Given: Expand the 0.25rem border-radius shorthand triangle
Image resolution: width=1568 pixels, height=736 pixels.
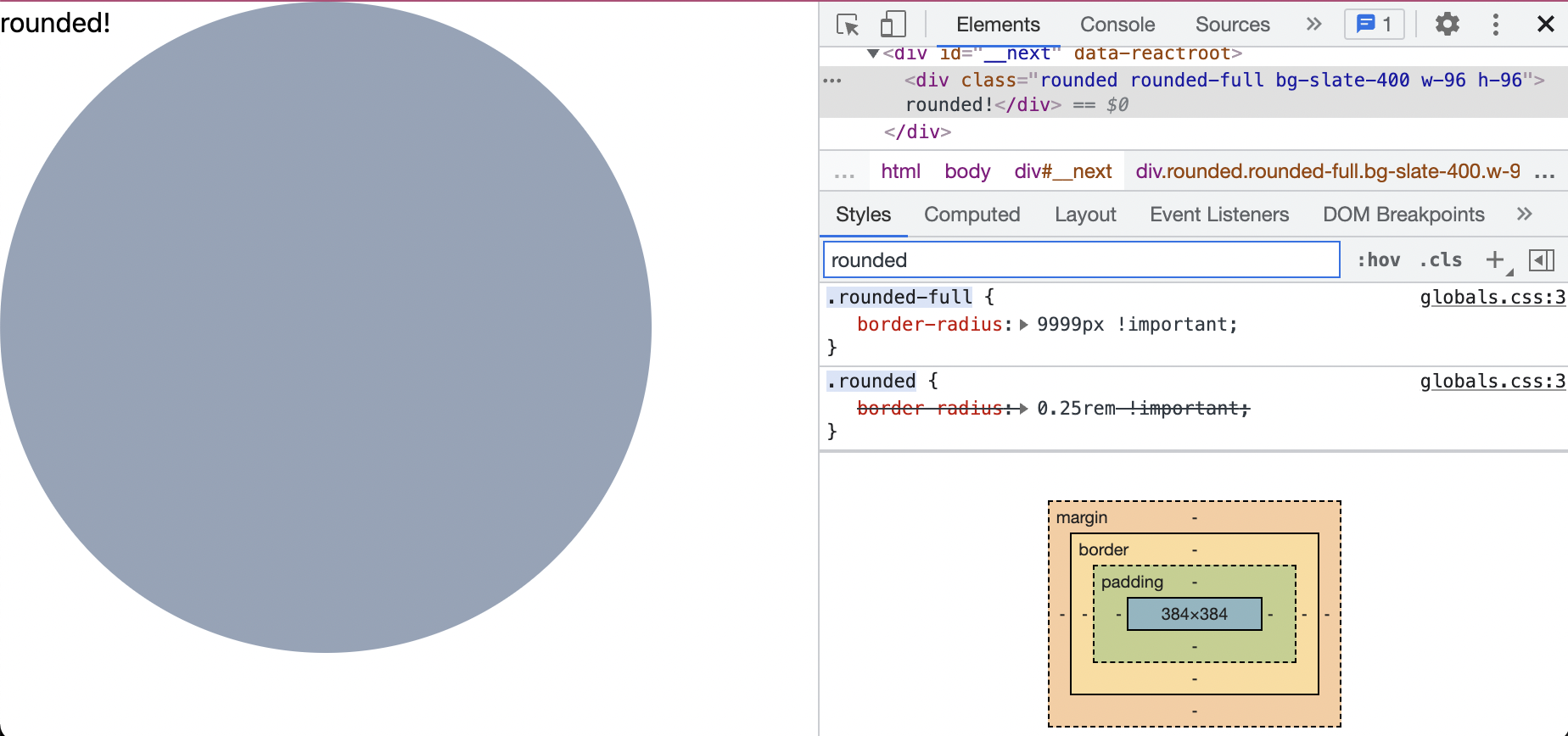Looking at the screenshot, I should click(1023, 409).
